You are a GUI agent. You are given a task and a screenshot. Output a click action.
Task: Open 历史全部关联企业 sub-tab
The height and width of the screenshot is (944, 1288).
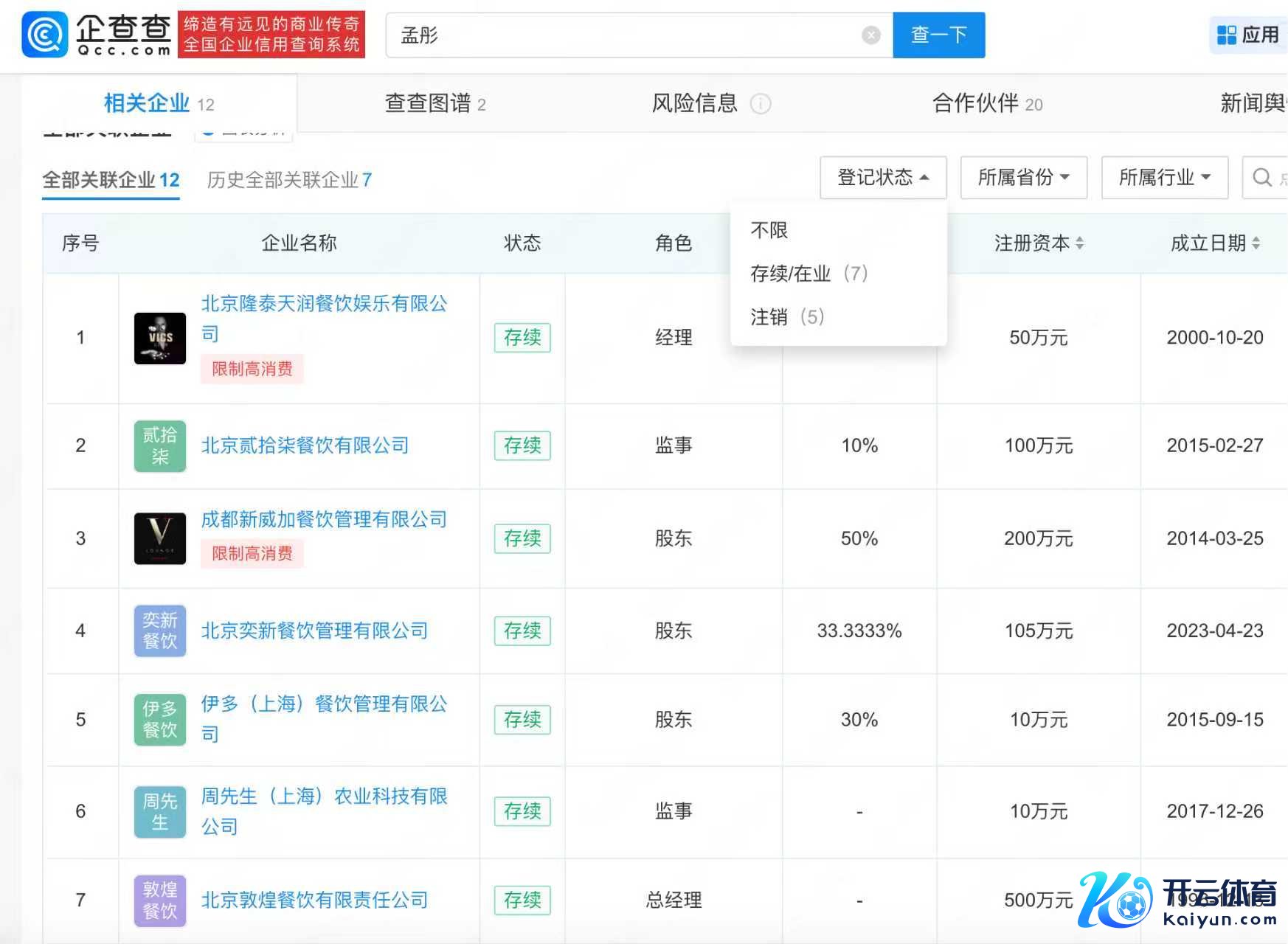pos(289,180)
